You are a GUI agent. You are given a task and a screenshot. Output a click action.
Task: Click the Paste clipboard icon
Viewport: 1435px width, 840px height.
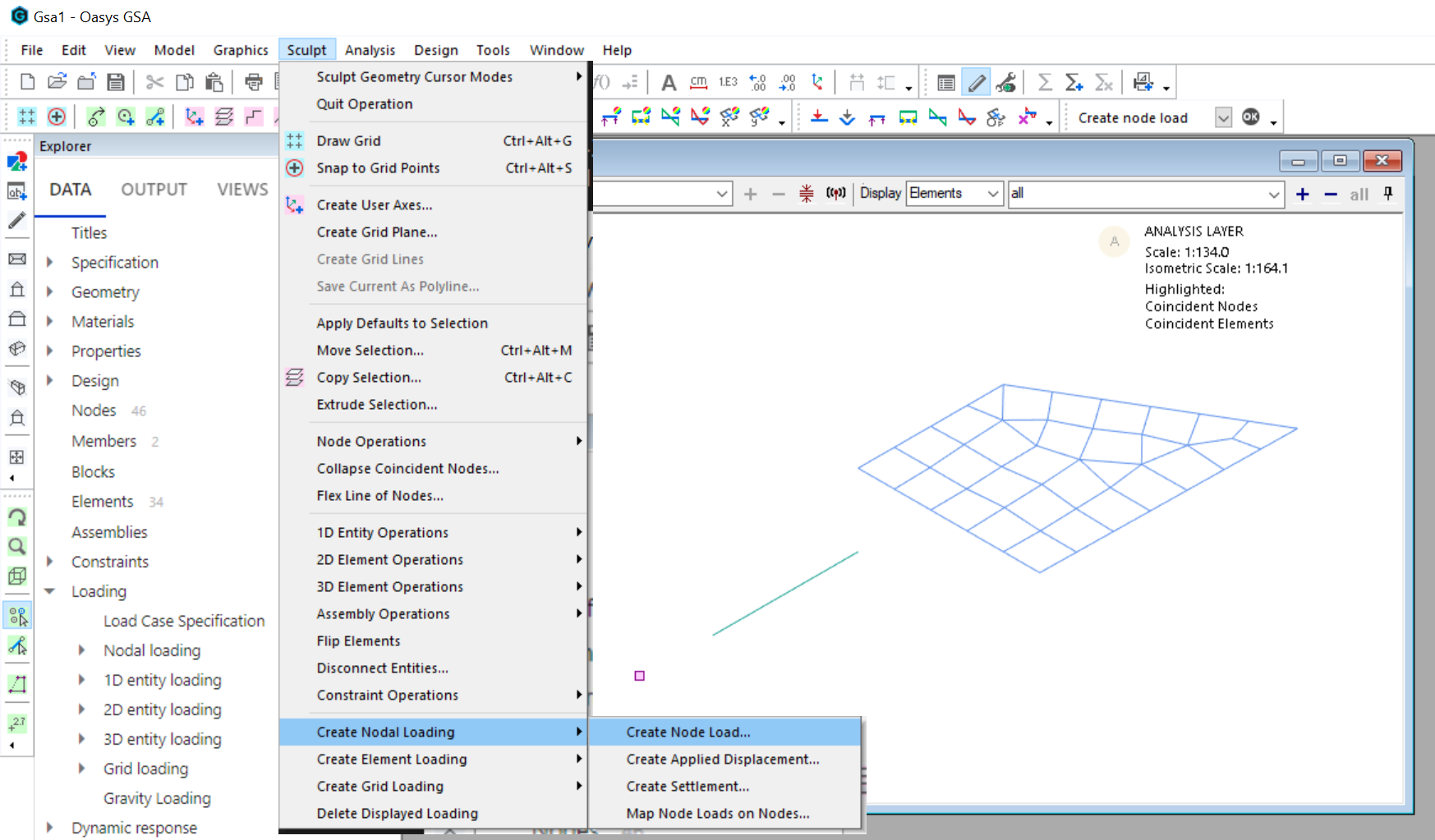click(x=214, y=82)
